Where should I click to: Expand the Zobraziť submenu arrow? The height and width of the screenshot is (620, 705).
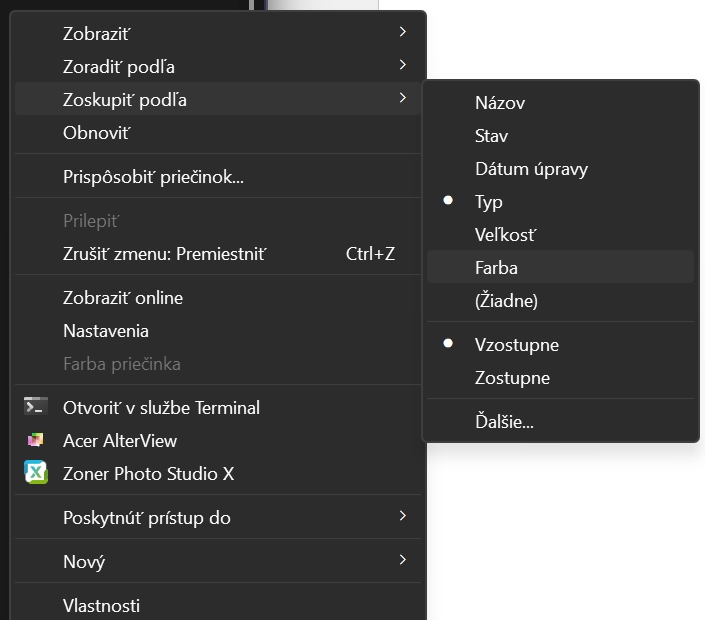402,32
